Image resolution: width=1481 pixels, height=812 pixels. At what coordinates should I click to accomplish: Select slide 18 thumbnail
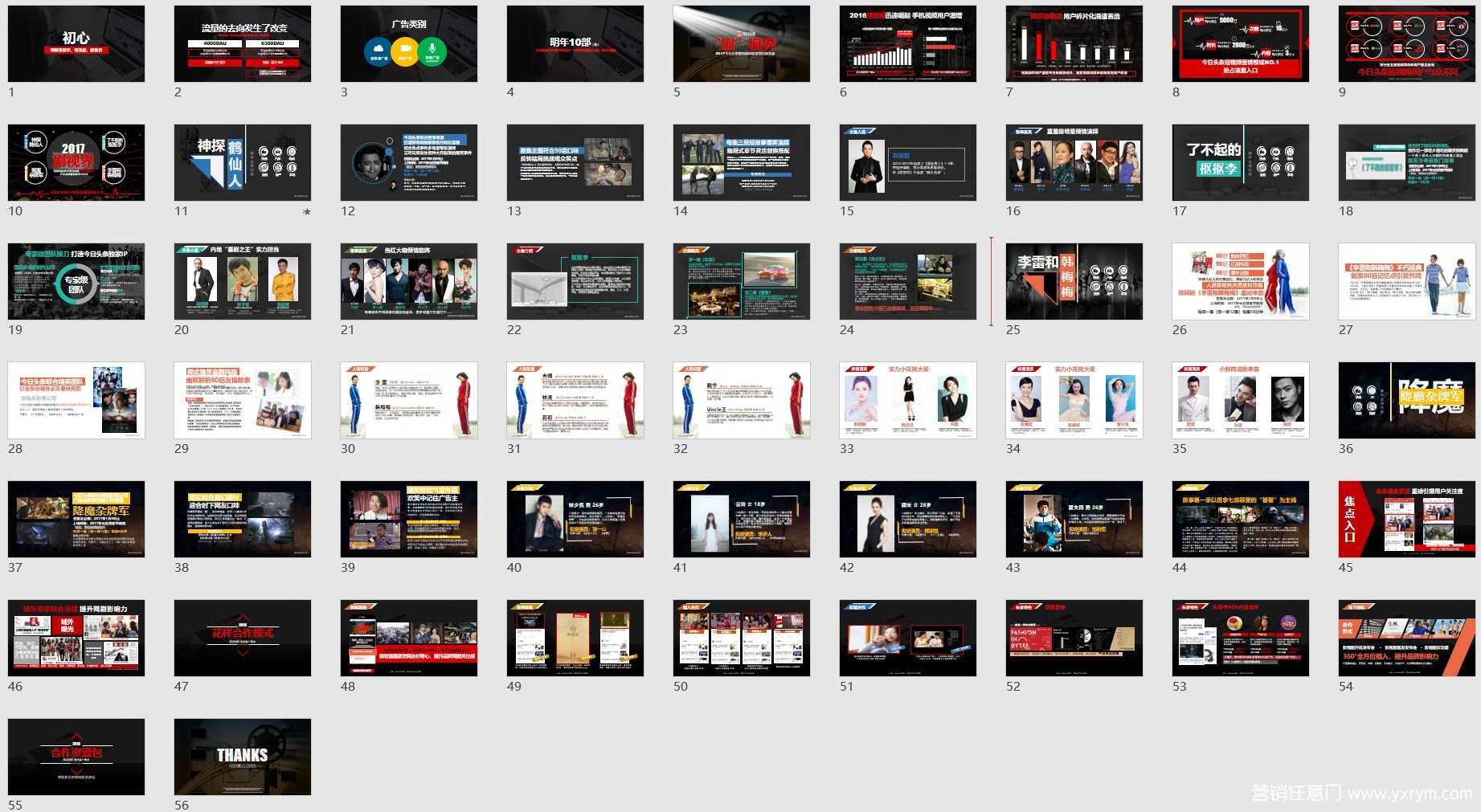click(x=1407, y=162)
